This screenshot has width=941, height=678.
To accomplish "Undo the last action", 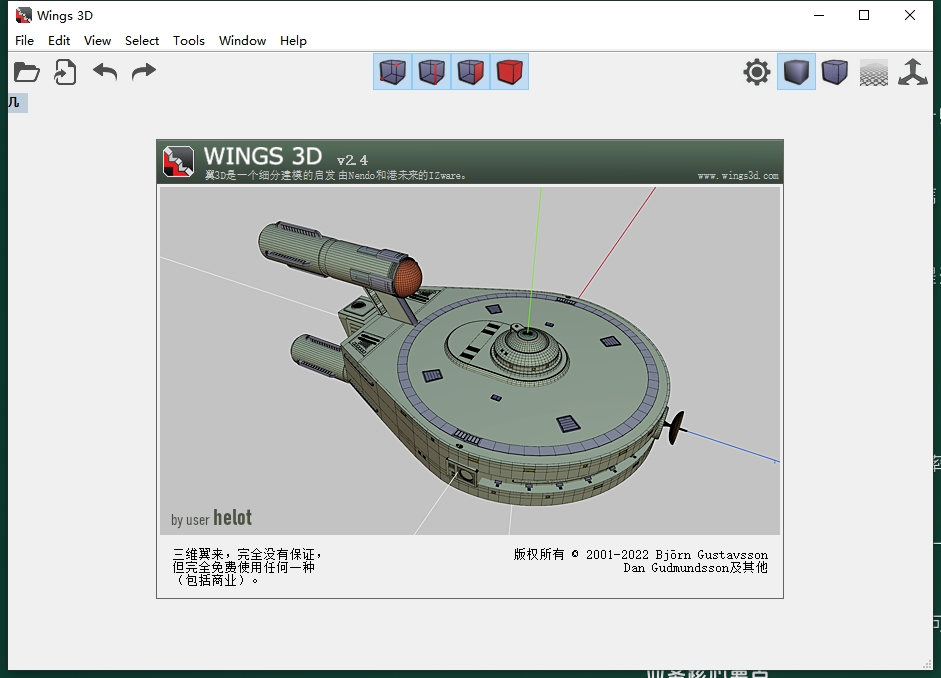I will (x=105, y=72).
